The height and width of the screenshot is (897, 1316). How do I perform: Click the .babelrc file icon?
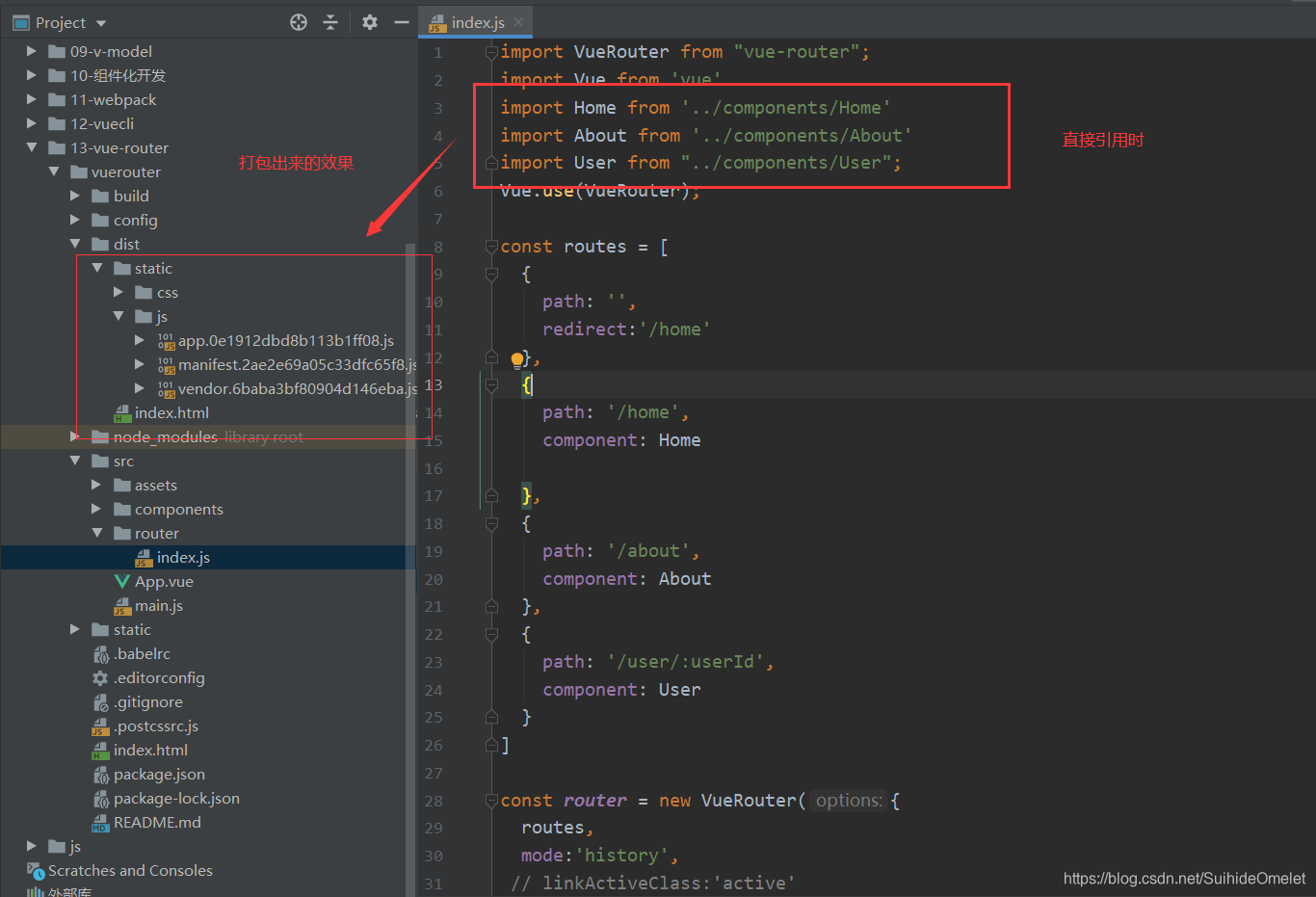coord(101,654)
